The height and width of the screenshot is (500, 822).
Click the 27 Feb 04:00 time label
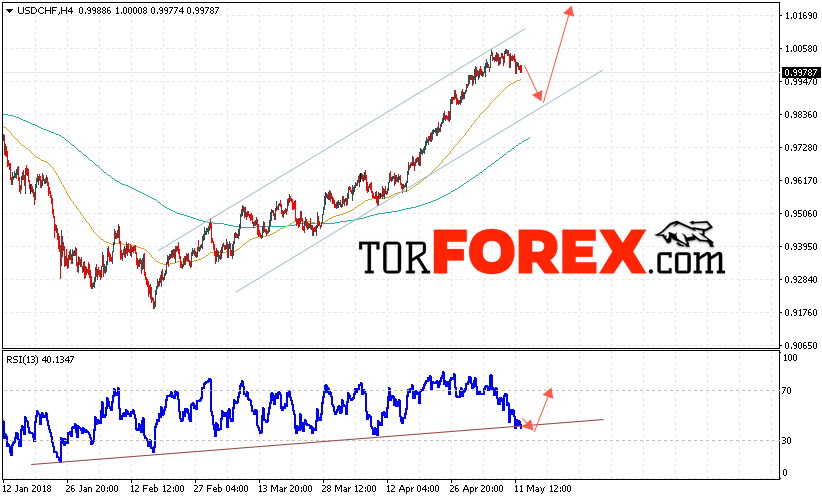(x=221, y=488)
